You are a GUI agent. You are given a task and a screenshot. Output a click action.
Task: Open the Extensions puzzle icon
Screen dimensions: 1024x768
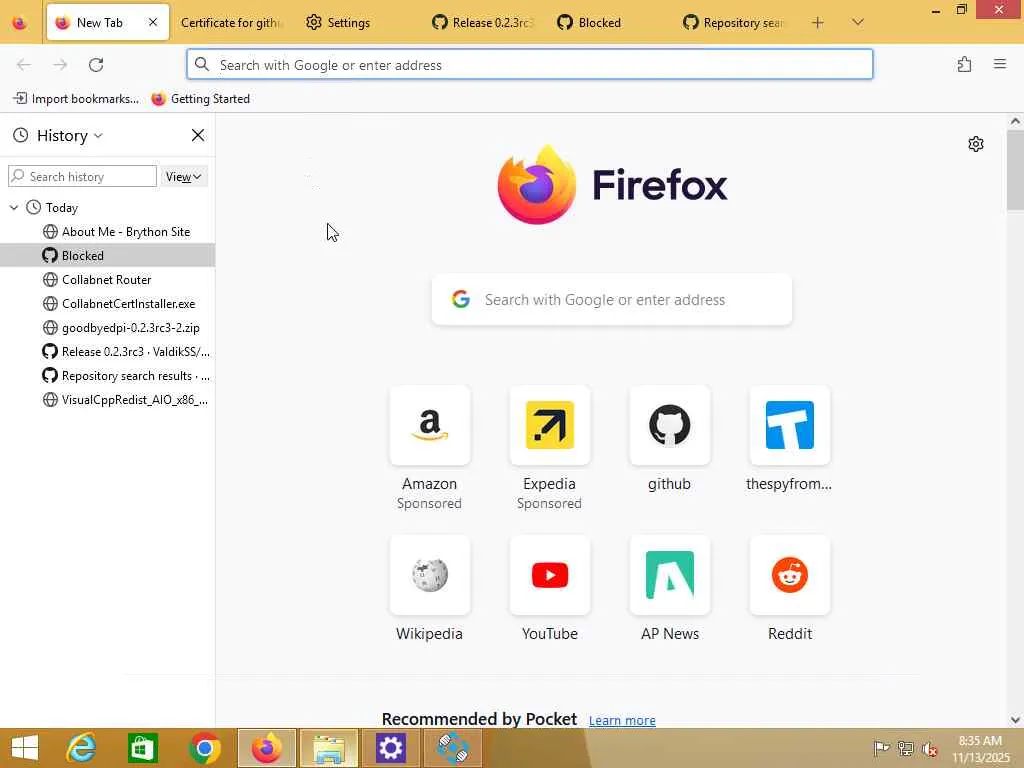[964, 64]
